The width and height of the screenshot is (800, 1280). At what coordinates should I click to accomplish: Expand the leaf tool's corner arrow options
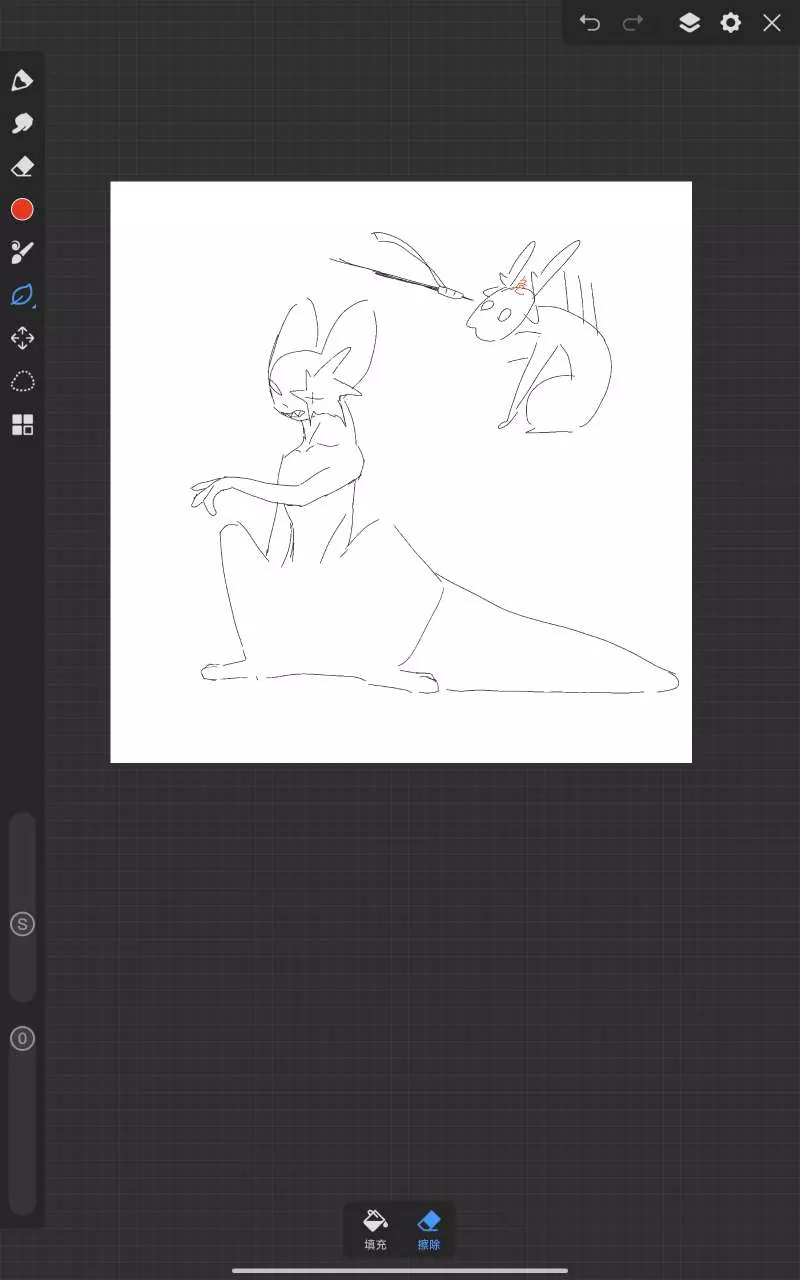(x=35, y=307)
